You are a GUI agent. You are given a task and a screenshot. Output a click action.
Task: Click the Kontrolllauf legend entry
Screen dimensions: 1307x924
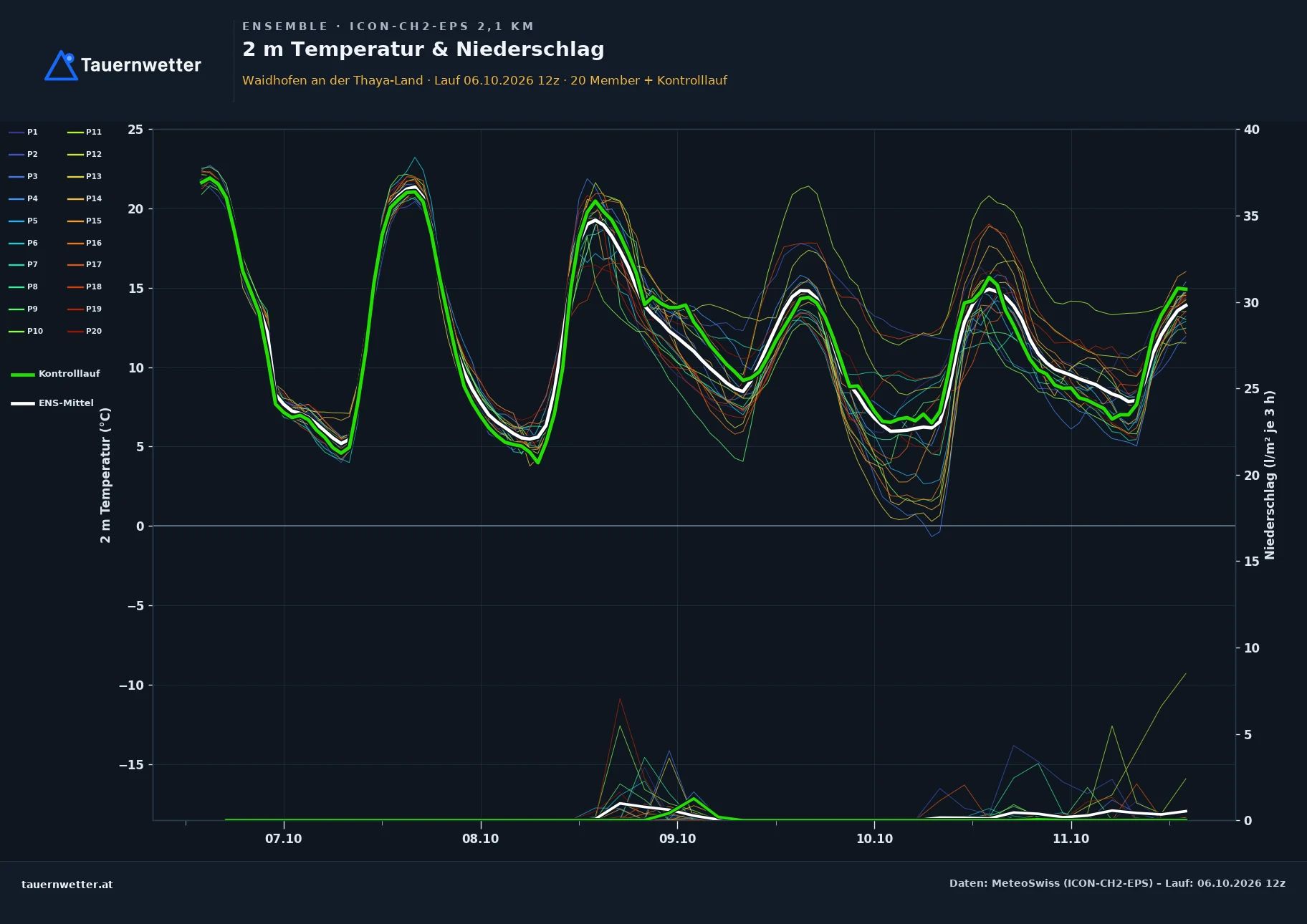coord(55,374)
